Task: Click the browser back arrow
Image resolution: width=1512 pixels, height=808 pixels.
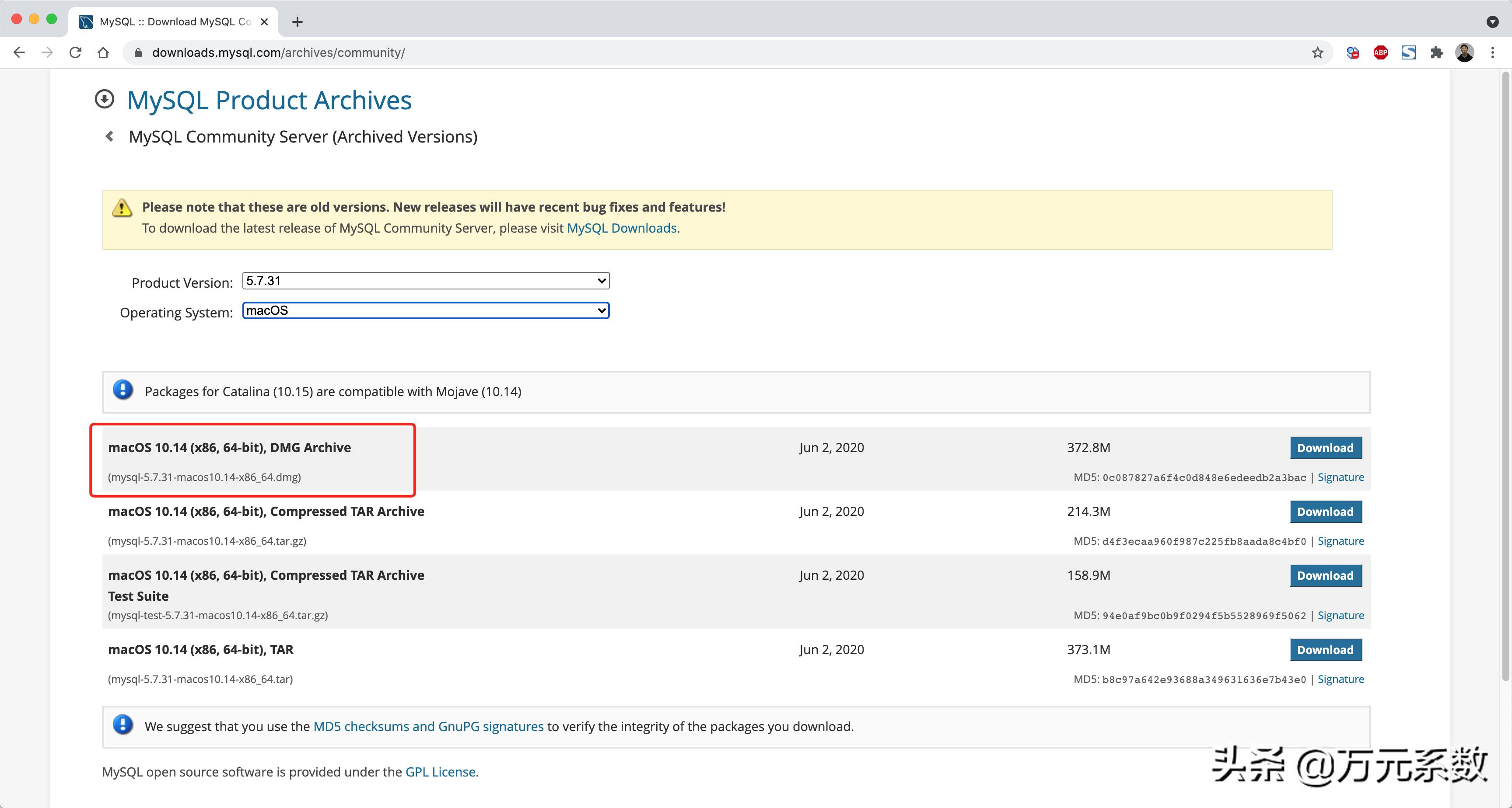Action: 19,53
